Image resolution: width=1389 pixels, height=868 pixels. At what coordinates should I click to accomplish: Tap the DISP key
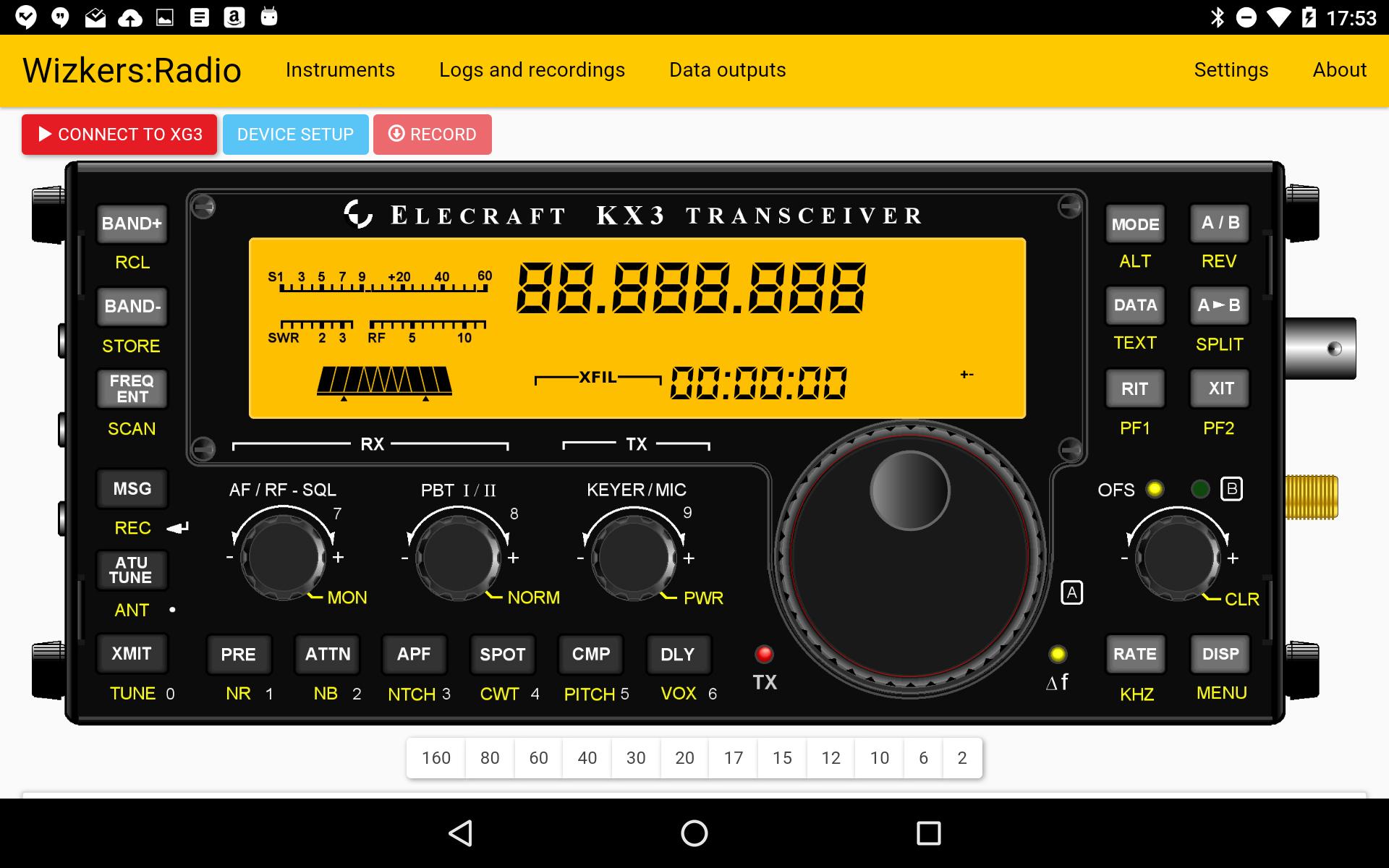click(1220, 654)
